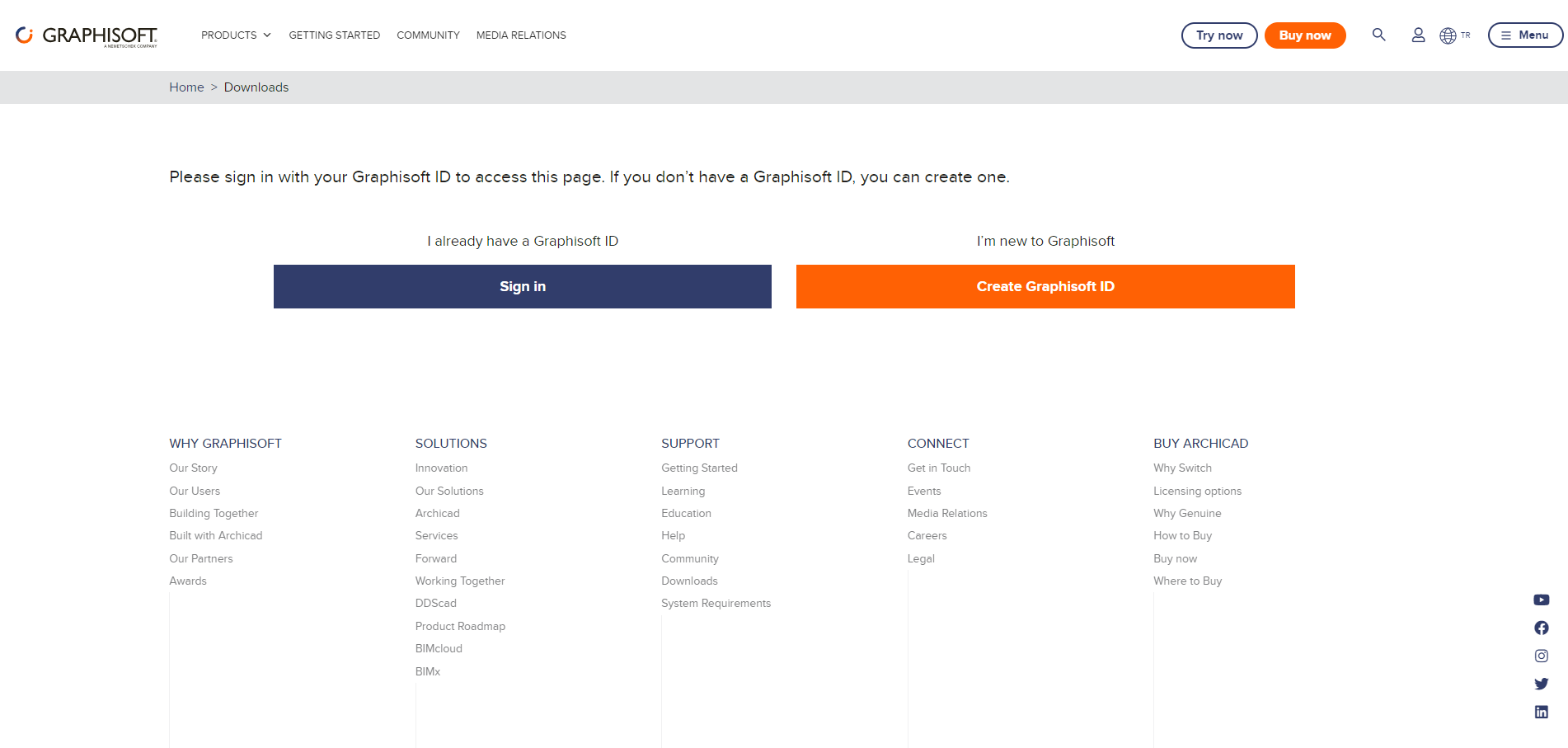Open Product Roadmap footer link
Image resolution: width=1568 pixels, height=748 pixels.
pos(460,626)
